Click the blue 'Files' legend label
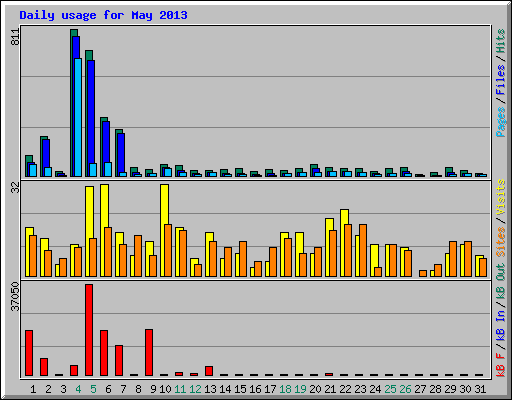This screenshot has width=512, height=400. (500, 80)
